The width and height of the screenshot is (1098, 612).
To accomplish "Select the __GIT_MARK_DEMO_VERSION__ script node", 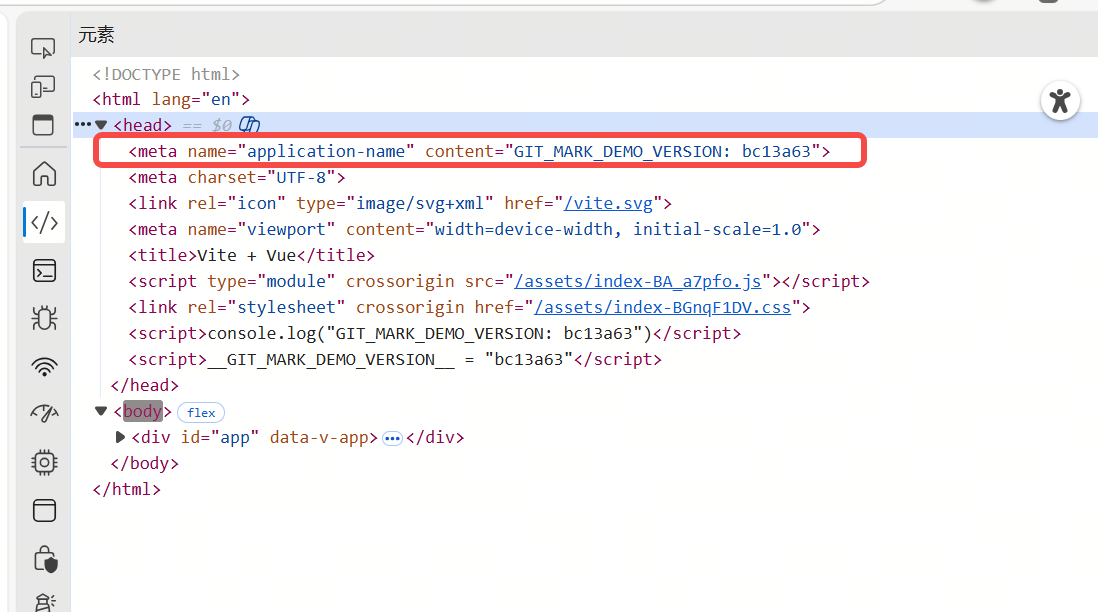I will pos(395,359).
